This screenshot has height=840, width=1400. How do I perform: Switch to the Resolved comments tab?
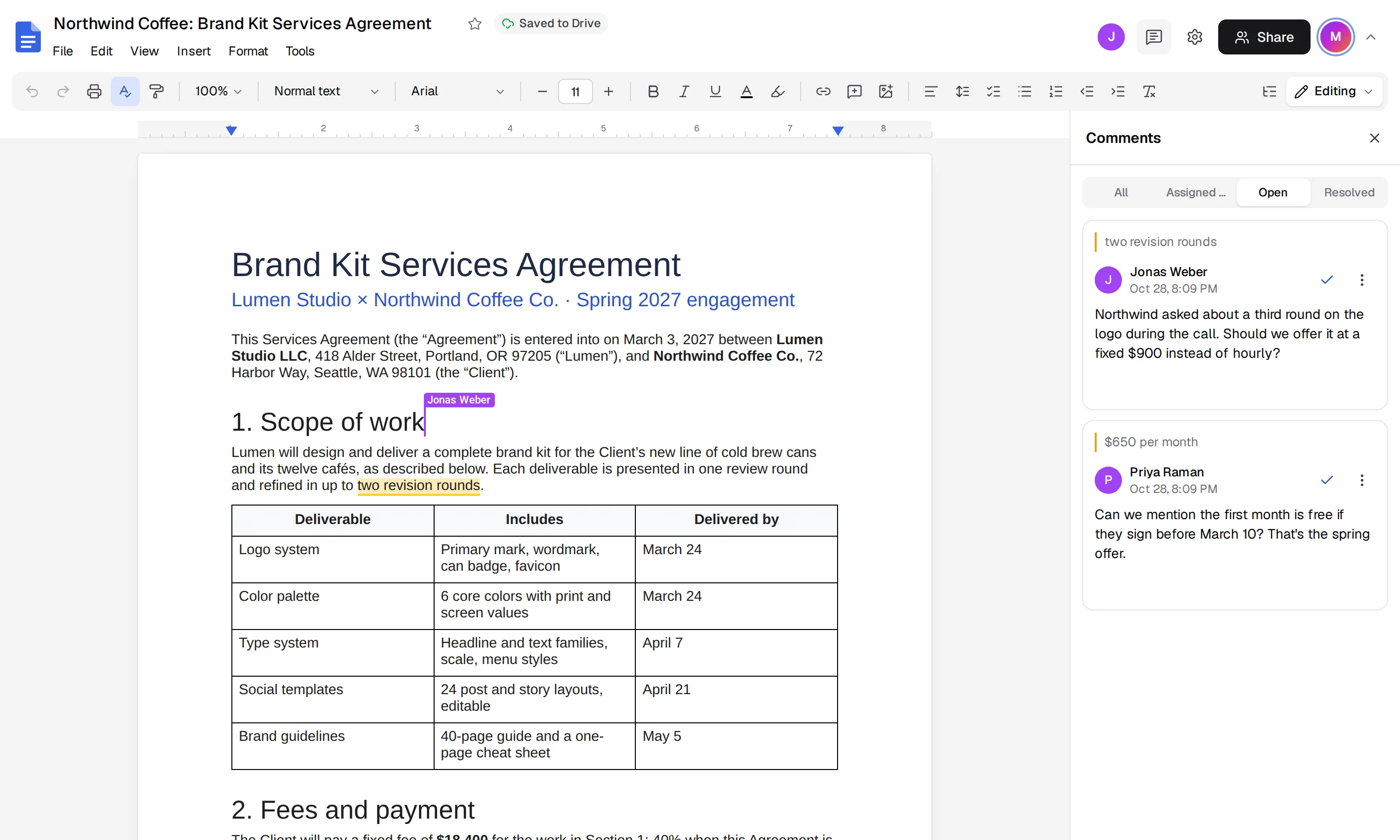[1349, 192]
